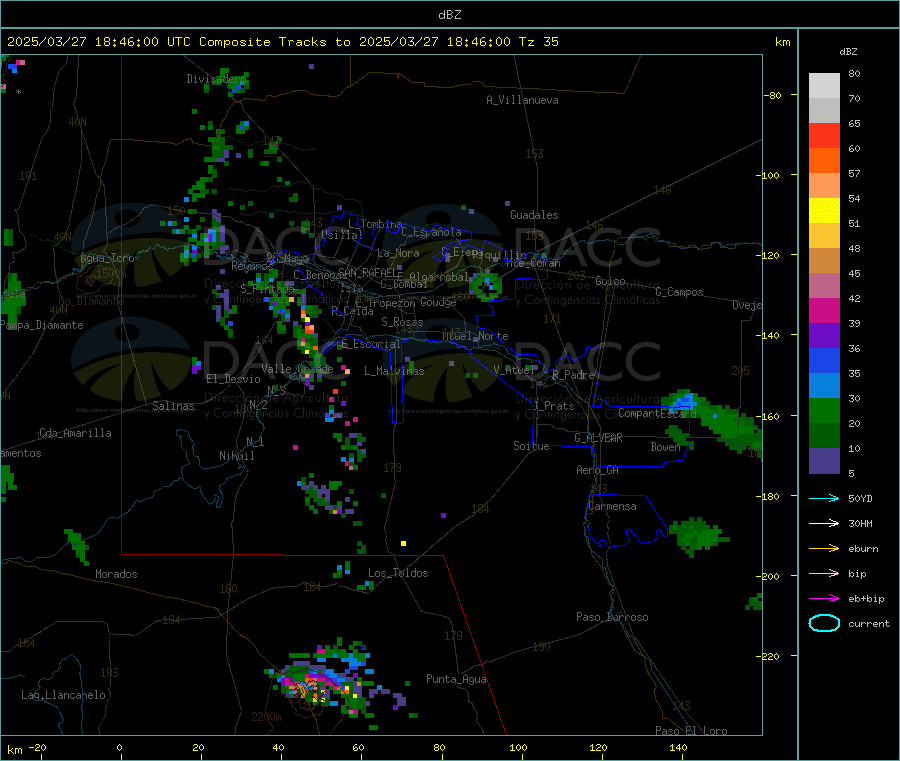Click the bip pink arrow legend icon
The width and height of the screenshot is (900, 761).
click(824, 573)
